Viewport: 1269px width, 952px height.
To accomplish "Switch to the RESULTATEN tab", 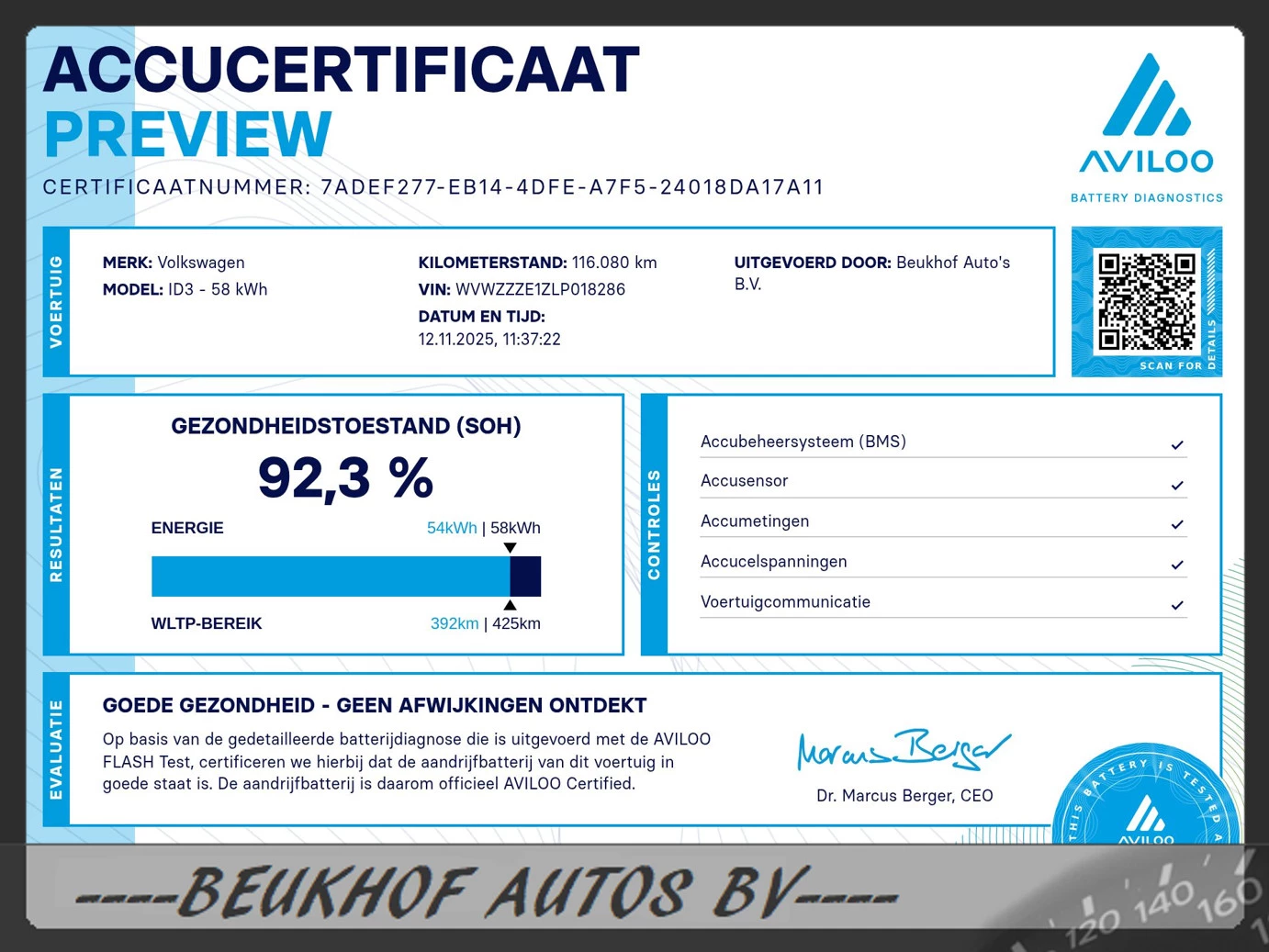I will coord(55,523).
